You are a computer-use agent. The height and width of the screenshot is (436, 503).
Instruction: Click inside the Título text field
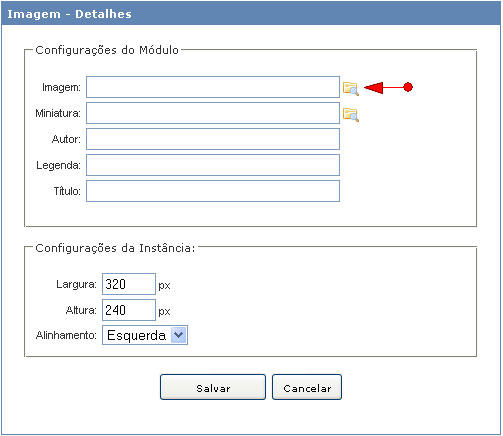(x=213, y=191)
